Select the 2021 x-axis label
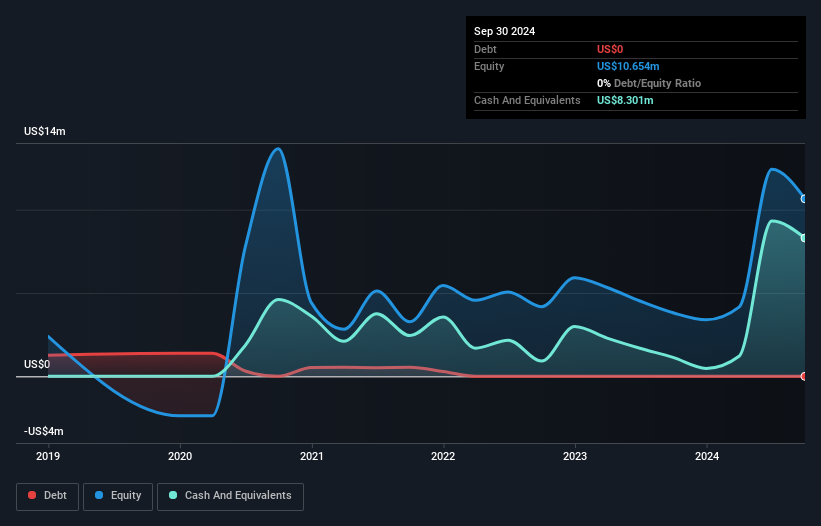Viewport: 821px width, 526px height. click(x=312, y=456)
